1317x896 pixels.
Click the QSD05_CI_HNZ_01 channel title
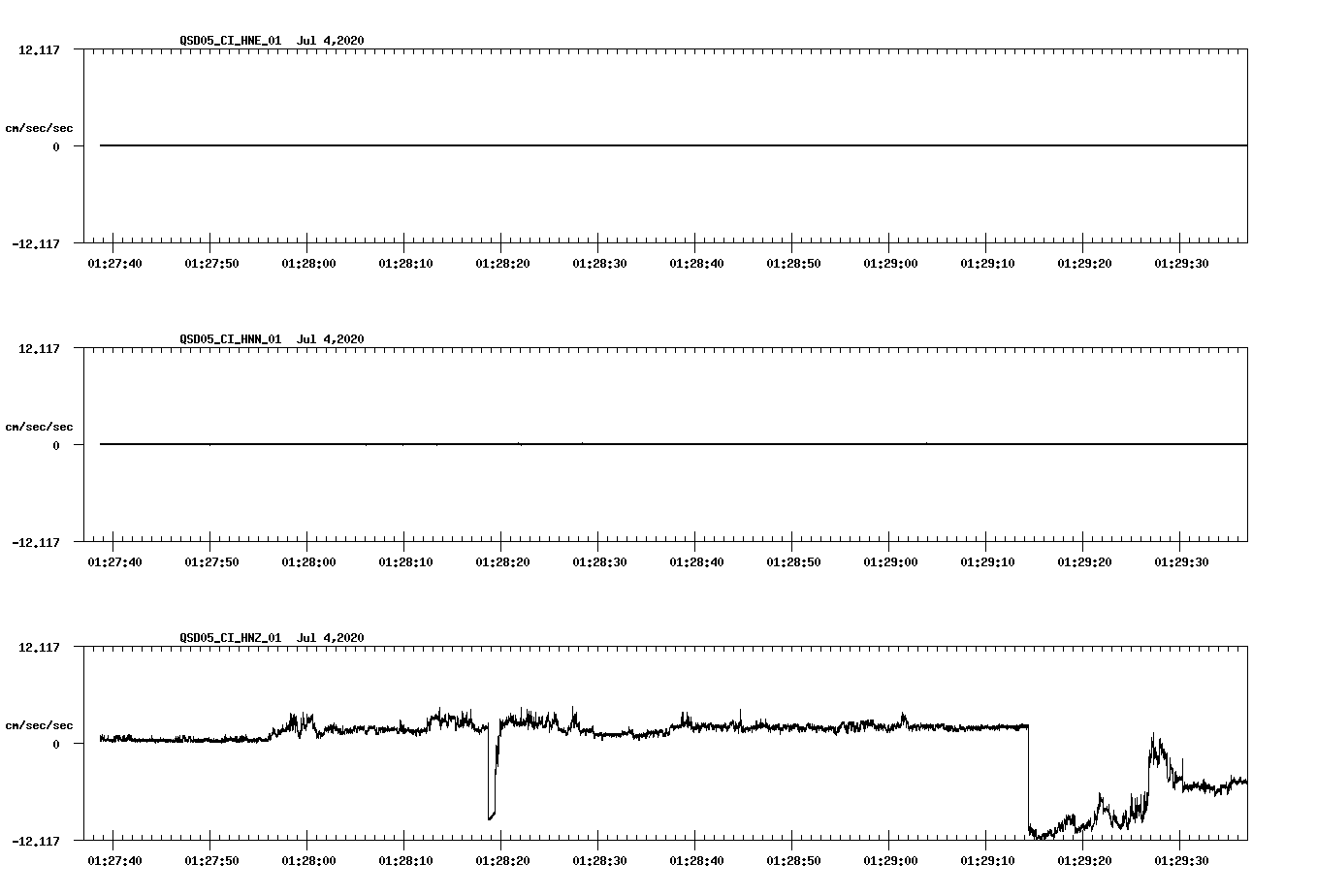point(231,638)
